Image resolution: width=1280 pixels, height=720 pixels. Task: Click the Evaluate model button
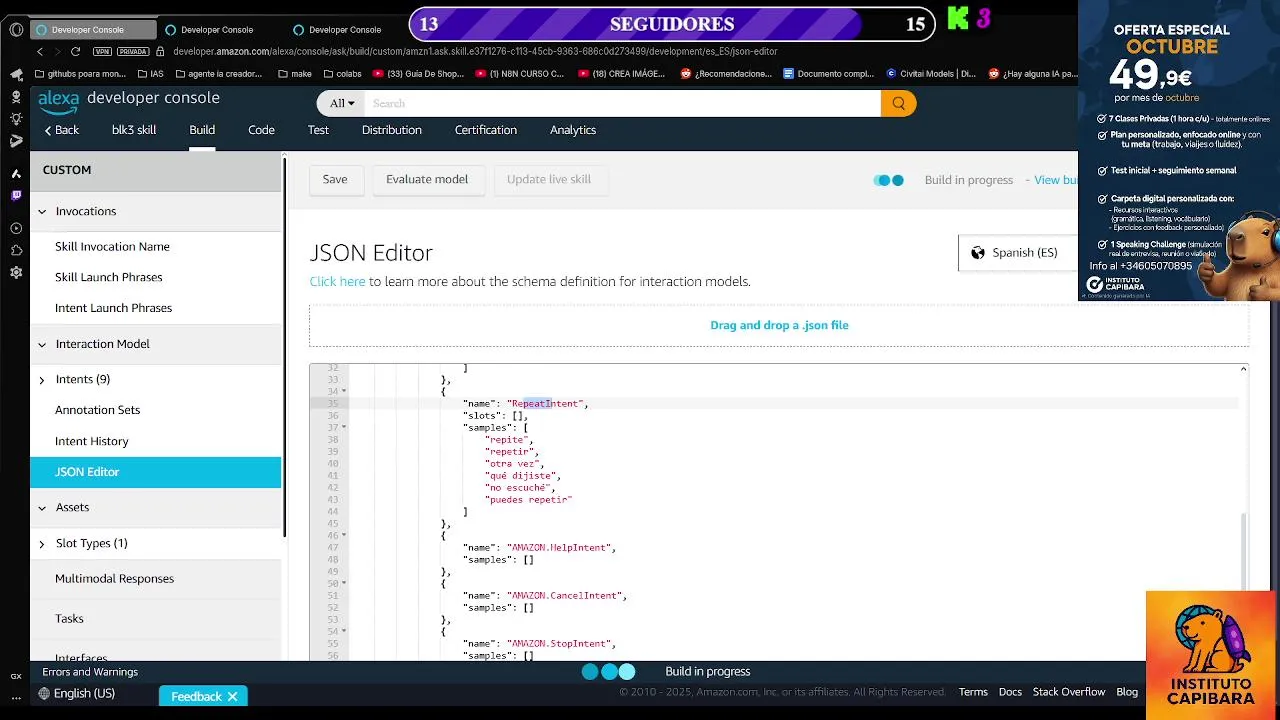[x=427, y=180]
